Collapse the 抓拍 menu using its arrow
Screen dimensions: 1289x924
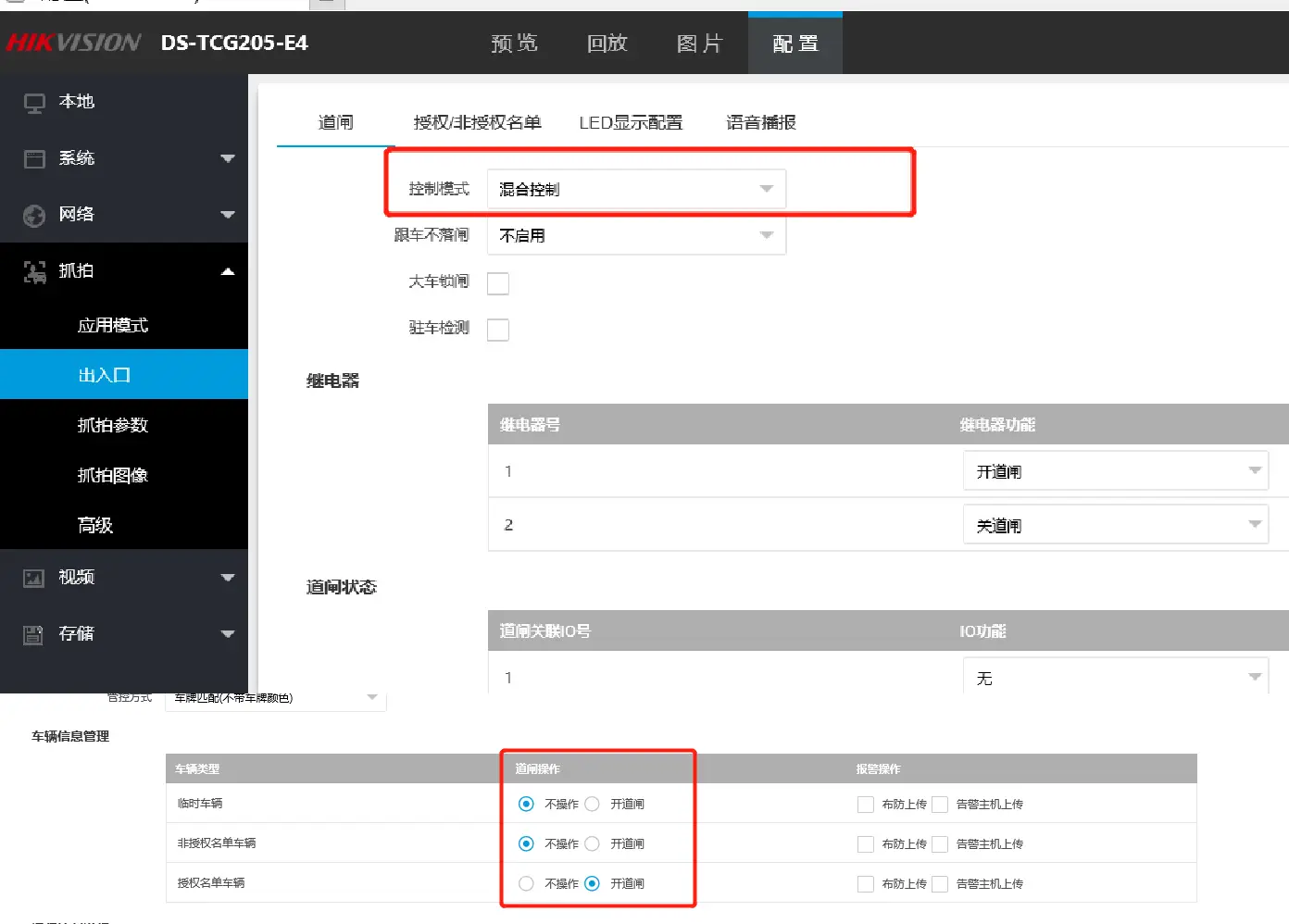(x=228, y=271)
